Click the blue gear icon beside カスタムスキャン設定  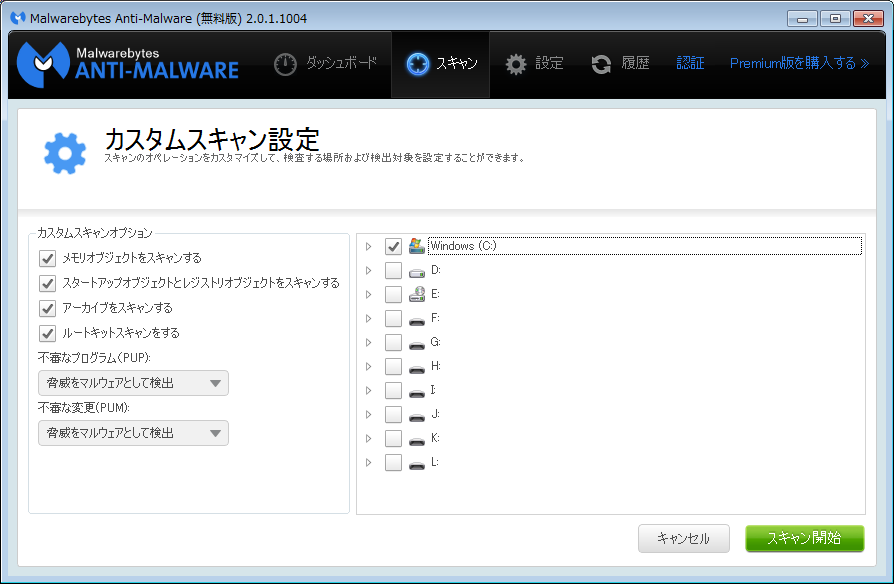point(65,153)
